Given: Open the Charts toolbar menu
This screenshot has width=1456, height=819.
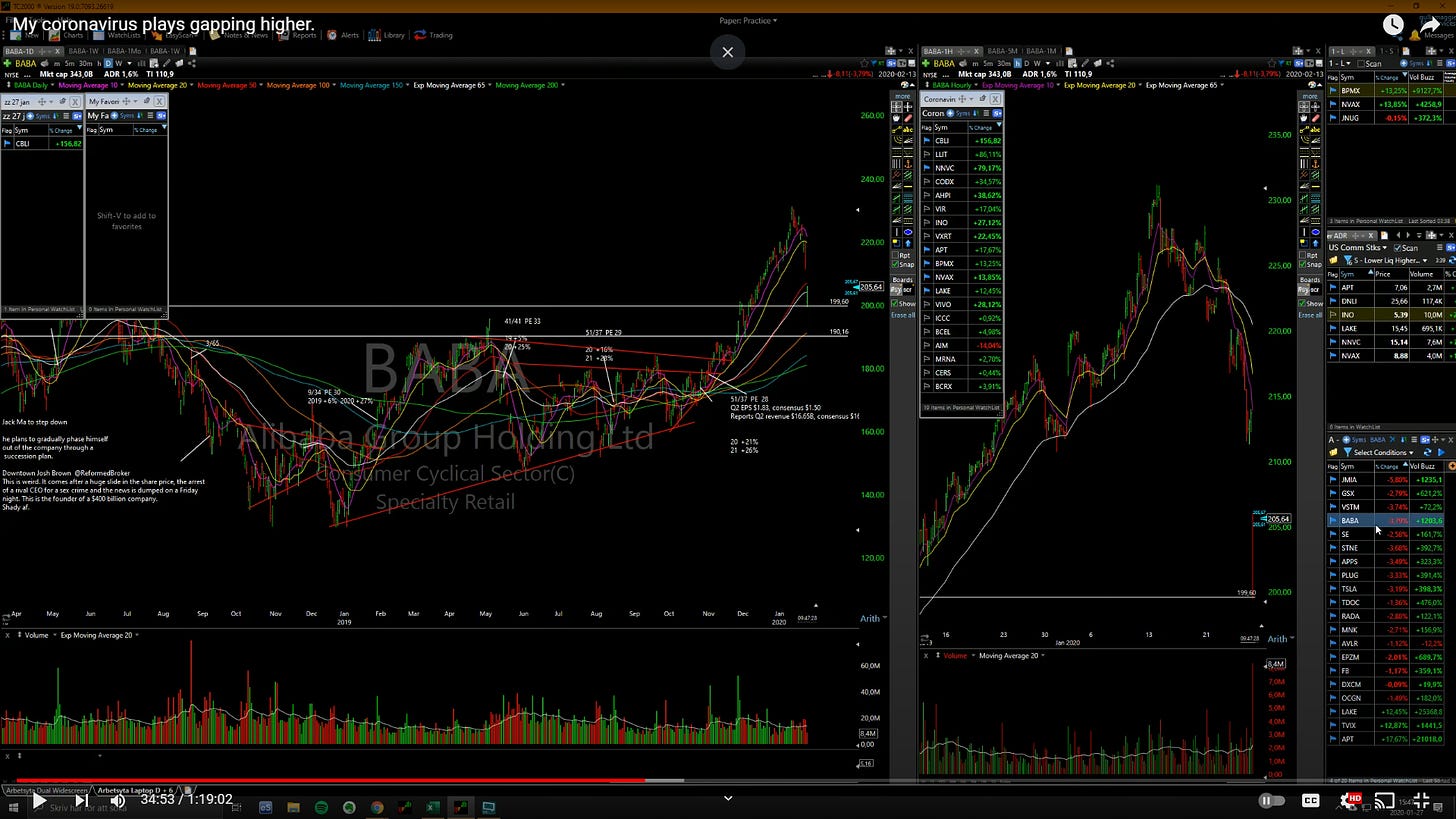Looking at the screenshot, I should (65, 35).
